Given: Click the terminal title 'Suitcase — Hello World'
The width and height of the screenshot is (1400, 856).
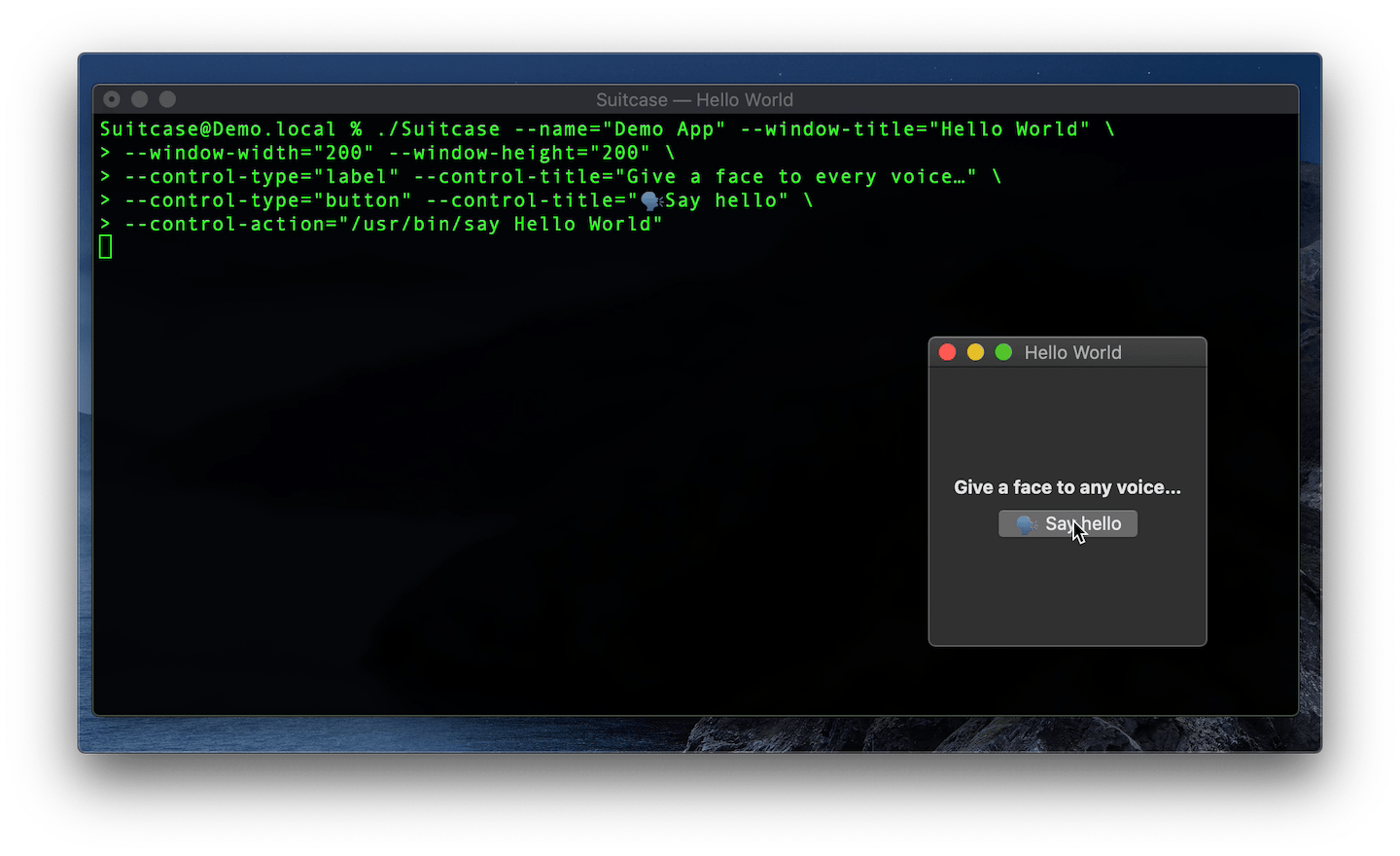Looking at the screenshot, I should point(694,100).
